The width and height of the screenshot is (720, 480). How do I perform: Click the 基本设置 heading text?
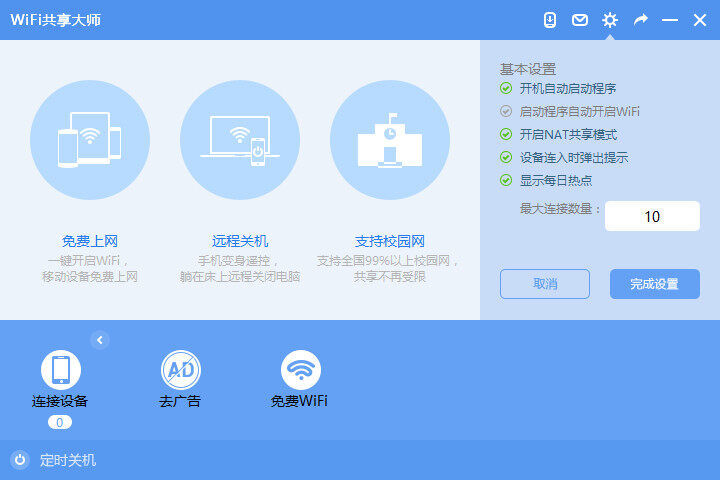(x=528, y=69)
